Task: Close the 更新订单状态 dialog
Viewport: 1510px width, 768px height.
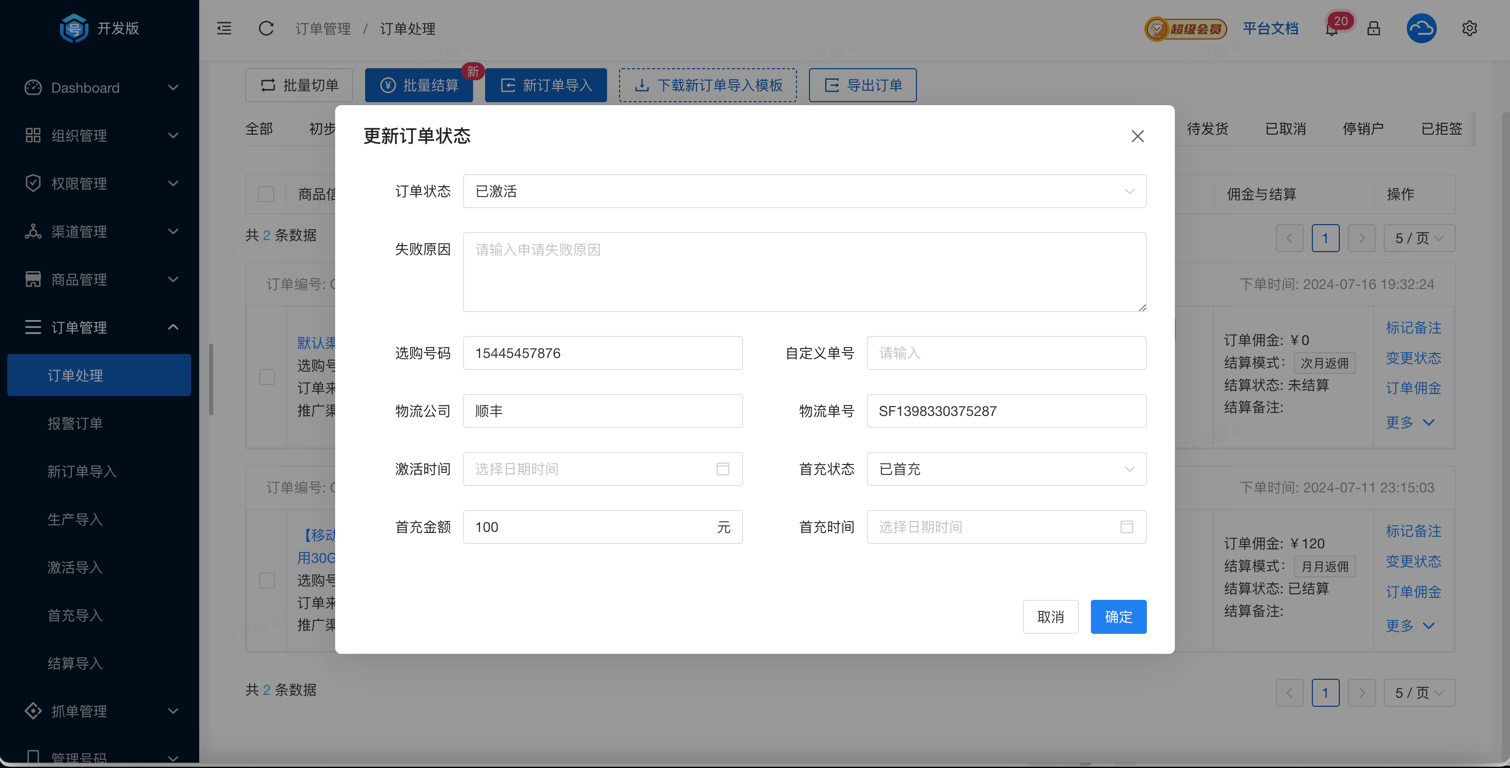Action: [x=1137, y=136]
